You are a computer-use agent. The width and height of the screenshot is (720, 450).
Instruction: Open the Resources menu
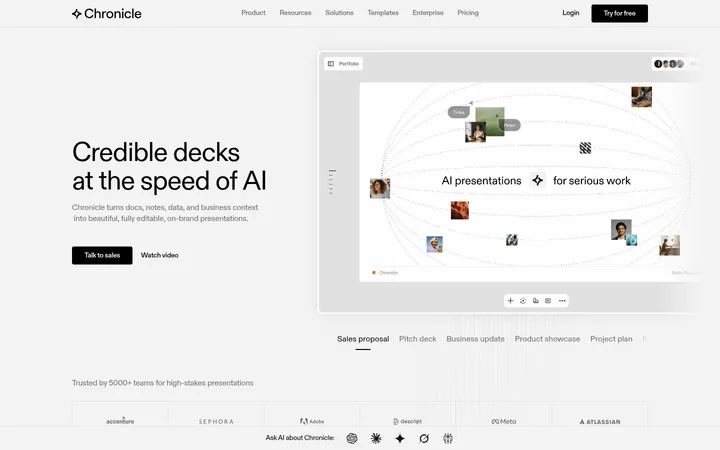coord(295,13)
